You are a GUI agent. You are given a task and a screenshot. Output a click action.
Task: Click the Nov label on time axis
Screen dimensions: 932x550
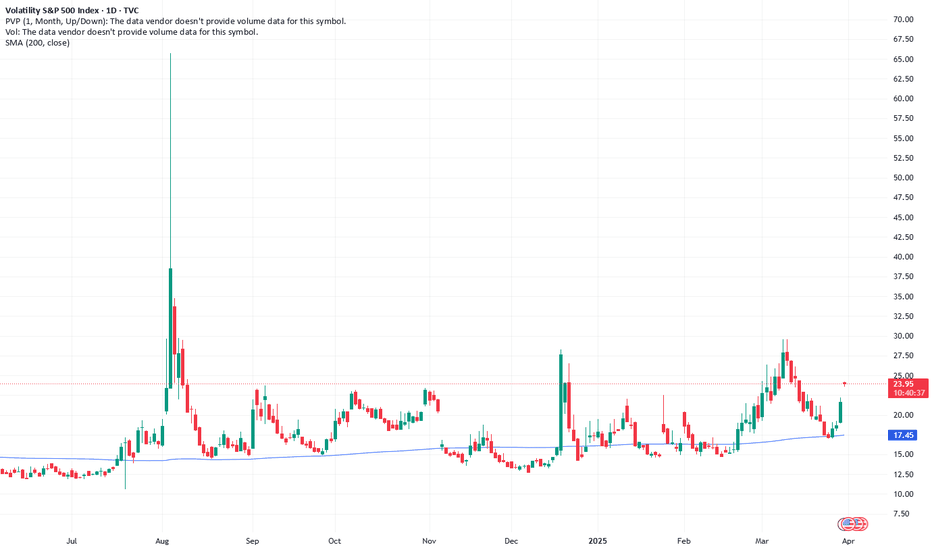(429, 541)
